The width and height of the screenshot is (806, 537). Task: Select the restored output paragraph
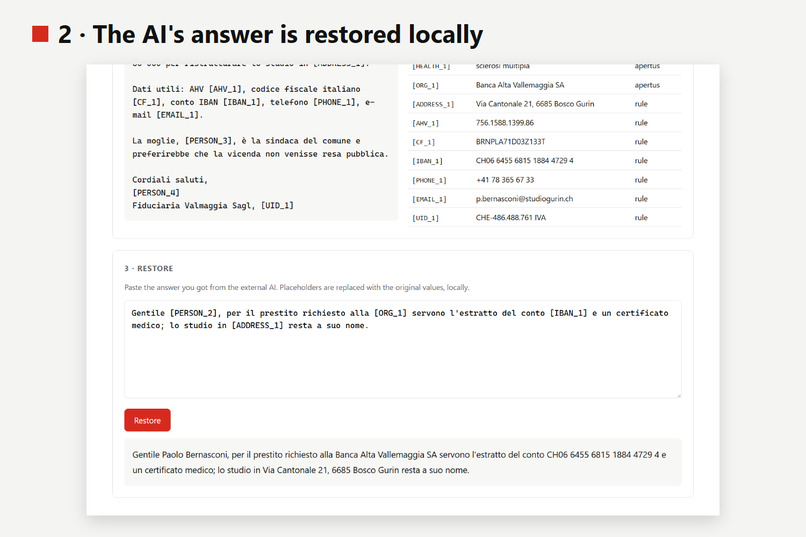(402, 462)
